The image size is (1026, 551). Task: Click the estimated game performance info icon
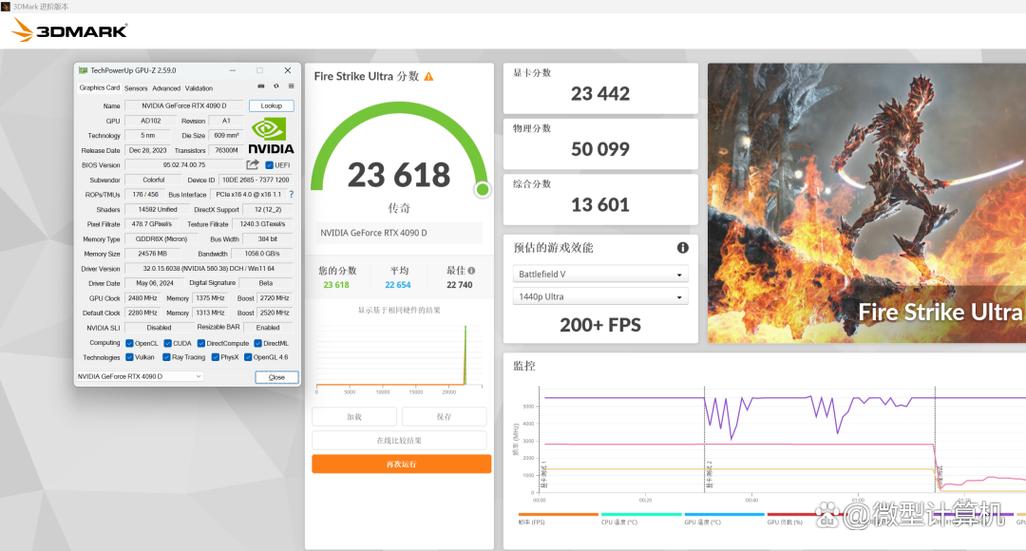pos(682,248)
